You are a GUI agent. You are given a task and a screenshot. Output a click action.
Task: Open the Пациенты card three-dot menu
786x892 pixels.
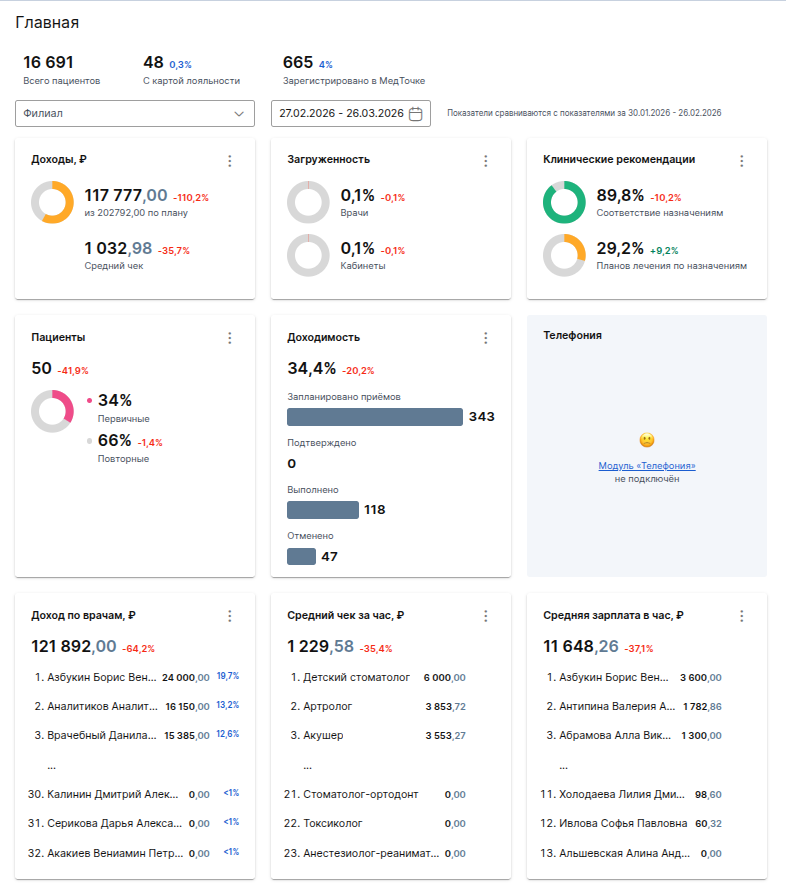230,339
